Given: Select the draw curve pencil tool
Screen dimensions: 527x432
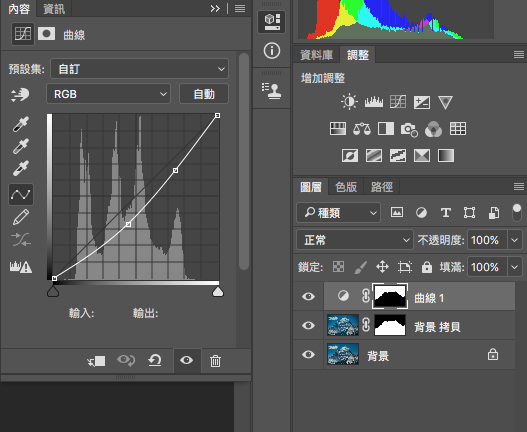Looking at the screenshot, I should (x=21, y=217).
